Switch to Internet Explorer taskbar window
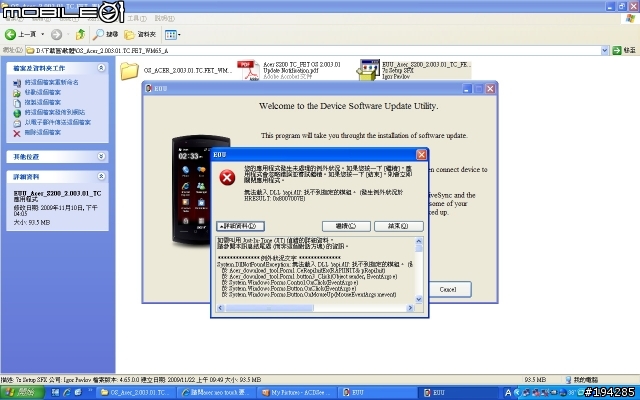This screenshot has height=400, width=640. pyautogui.click(x=217, y=393)
